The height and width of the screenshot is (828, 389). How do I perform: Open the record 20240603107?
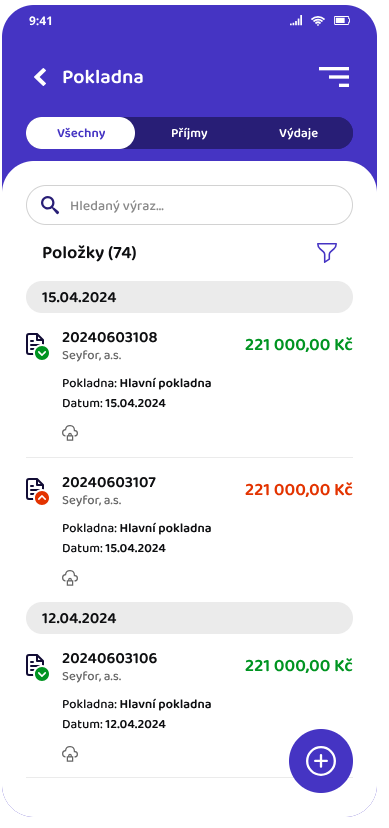click(189, 530)
